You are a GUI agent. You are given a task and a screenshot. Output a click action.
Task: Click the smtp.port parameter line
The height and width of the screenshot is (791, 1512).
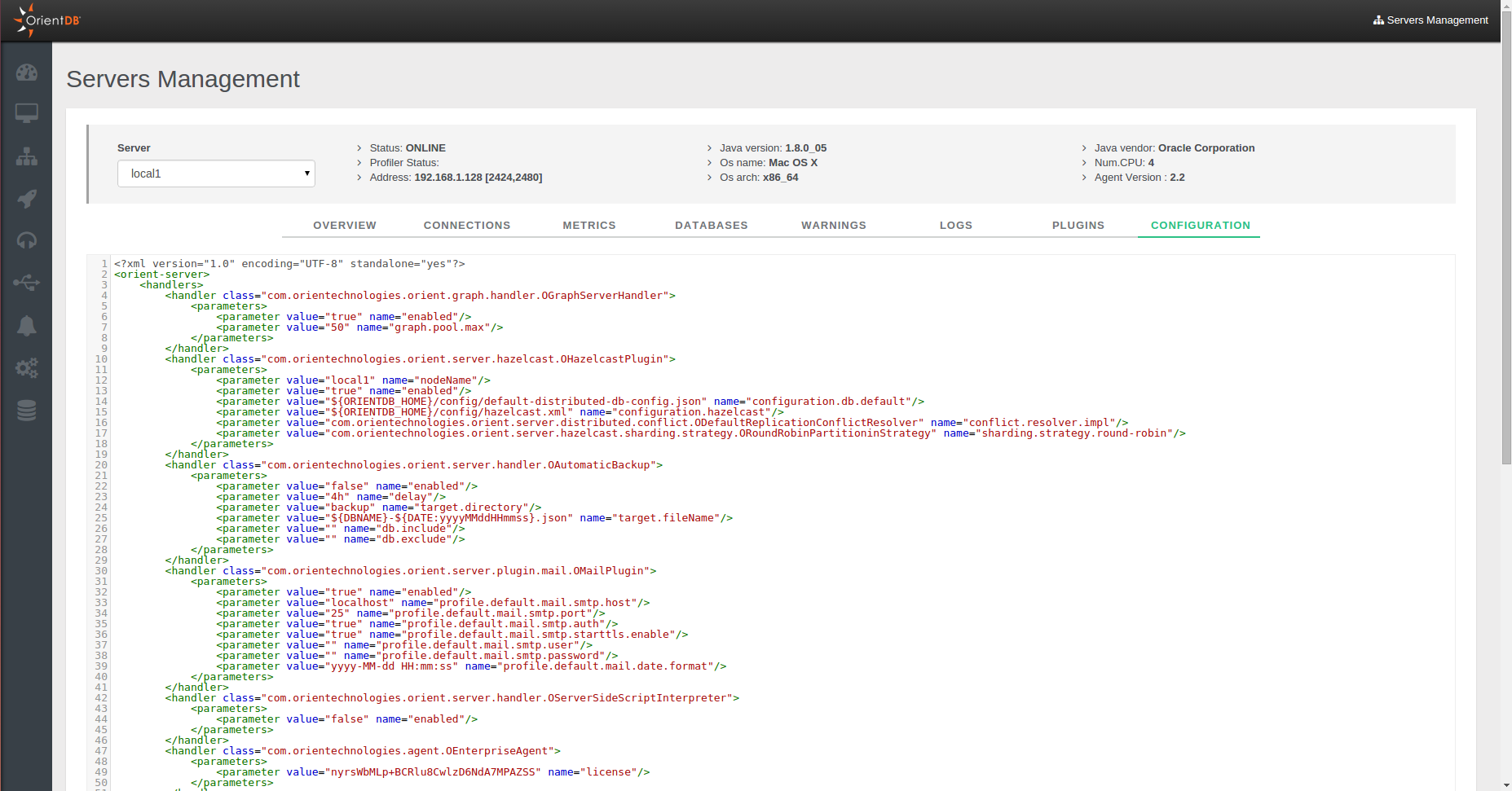[411, 613]
